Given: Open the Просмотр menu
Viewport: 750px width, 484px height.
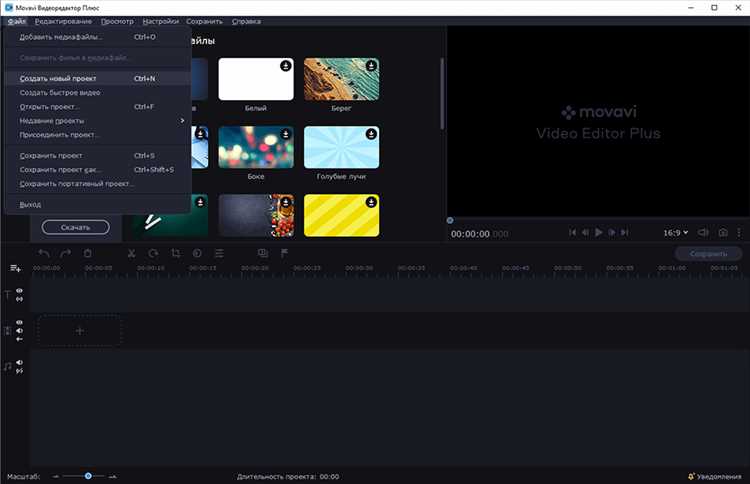Looking at the screenshot, I should [x=117, y=22].
